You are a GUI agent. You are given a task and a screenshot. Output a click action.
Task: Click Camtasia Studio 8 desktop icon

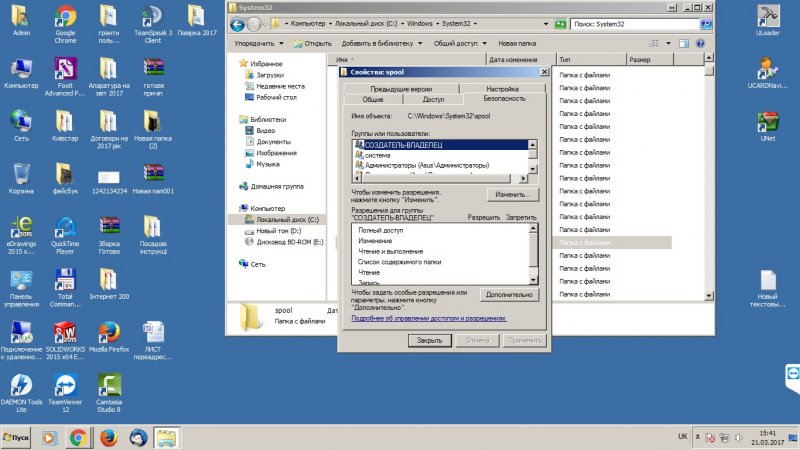click(109, 387)
